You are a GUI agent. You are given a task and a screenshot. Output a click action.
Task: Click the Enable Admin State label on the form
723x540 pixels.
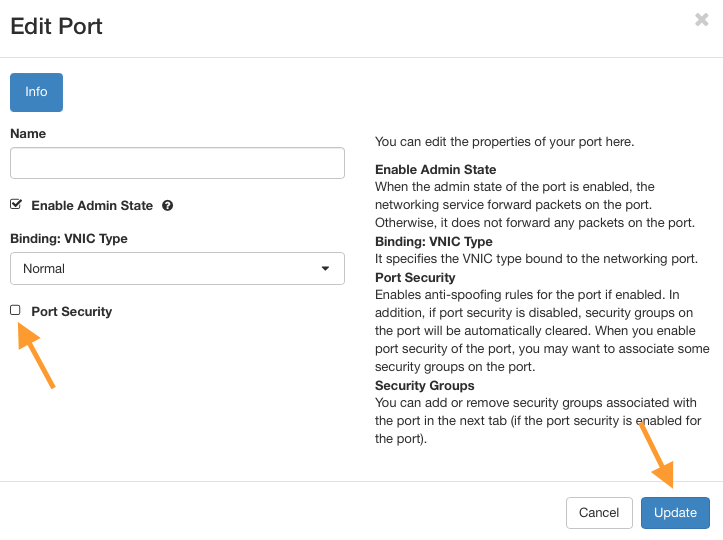tap(92, 206)
